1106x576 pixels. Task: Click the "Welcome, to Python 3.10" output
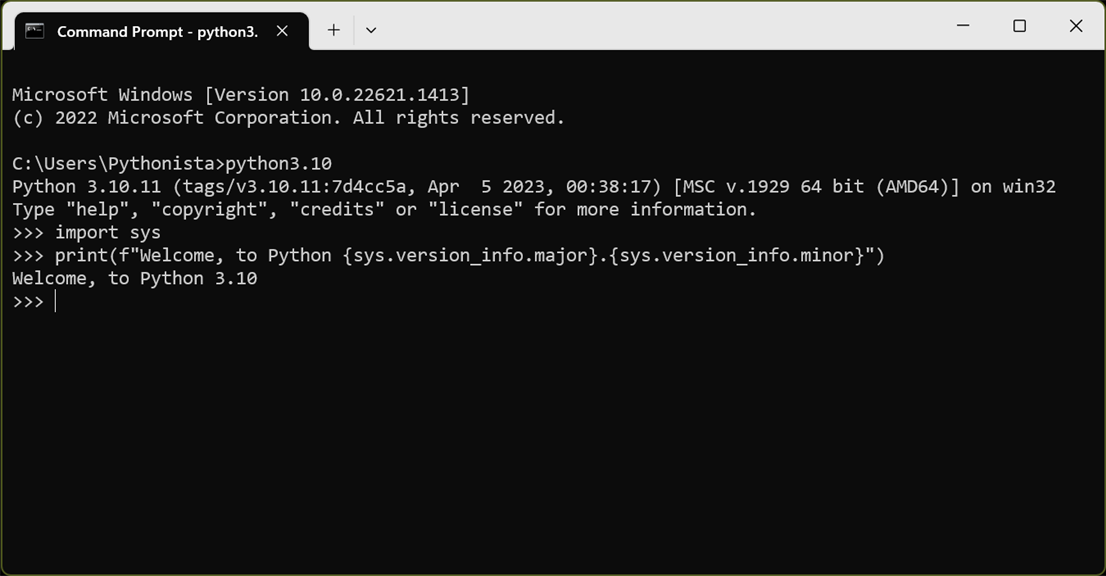click(135, 279)
